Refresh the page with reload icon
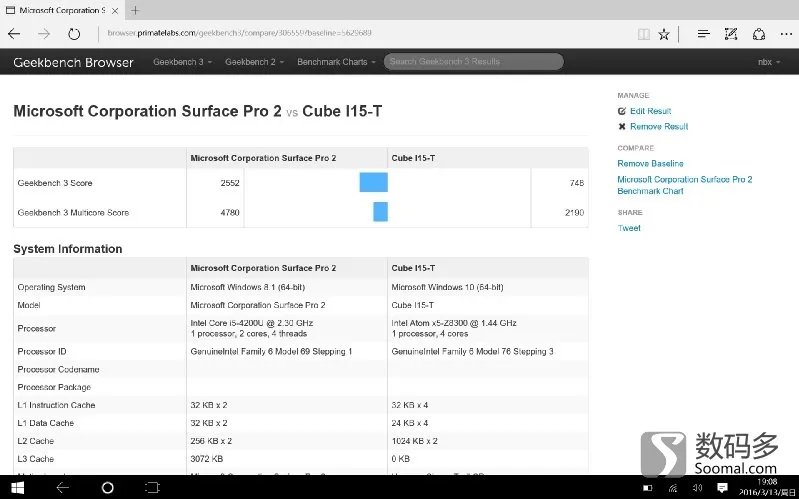 click(74, 34)
